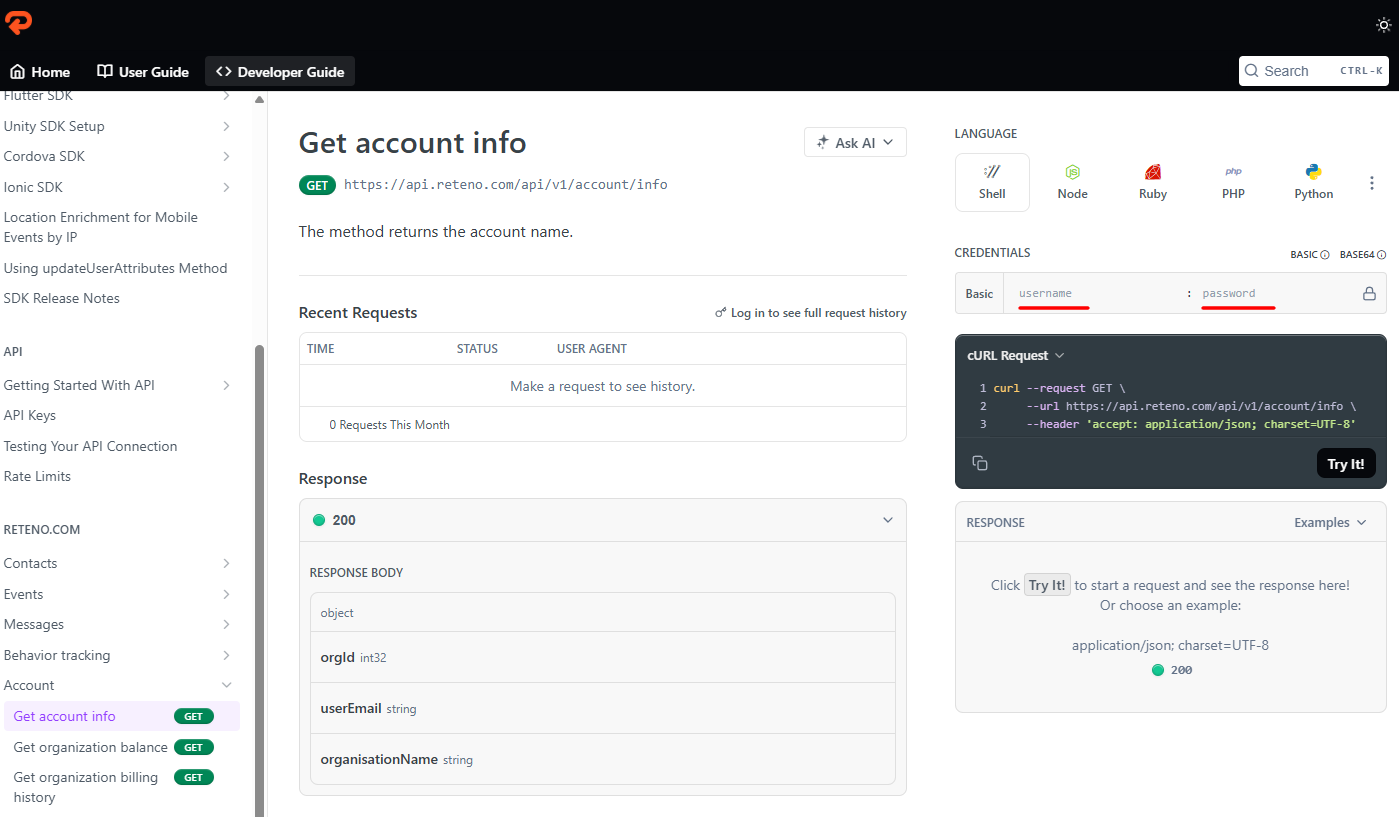Choose the 200 example response

tap(1171, 670)
